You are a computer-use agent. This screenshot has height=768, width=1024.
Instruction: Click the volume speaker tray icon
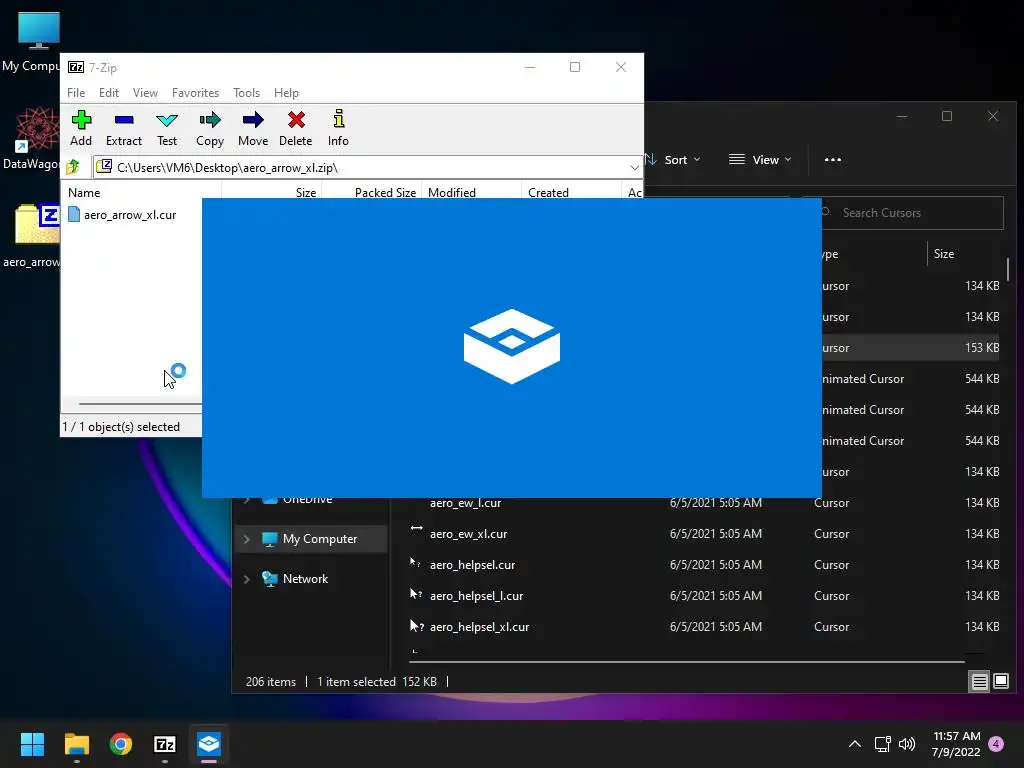coord(906,744)
